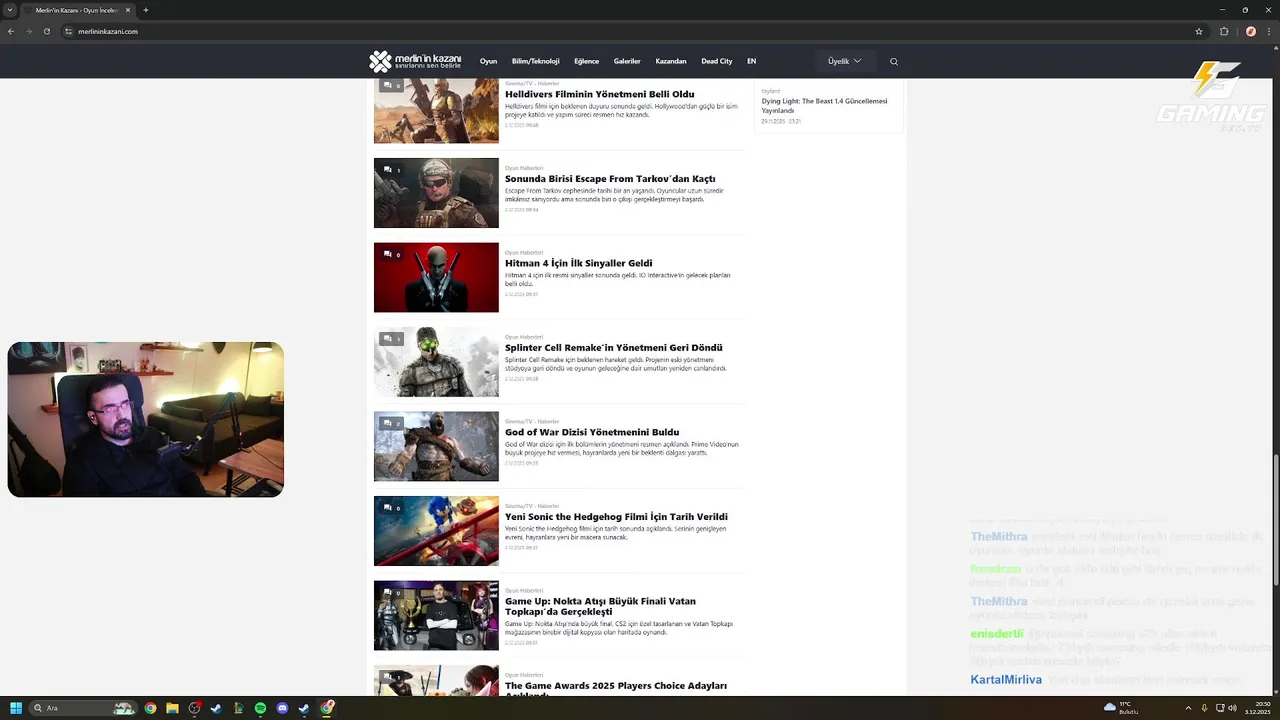Bookmark this page with the star icon
Viewport: 1280px width, 720px height.
tap(1199, 31)
